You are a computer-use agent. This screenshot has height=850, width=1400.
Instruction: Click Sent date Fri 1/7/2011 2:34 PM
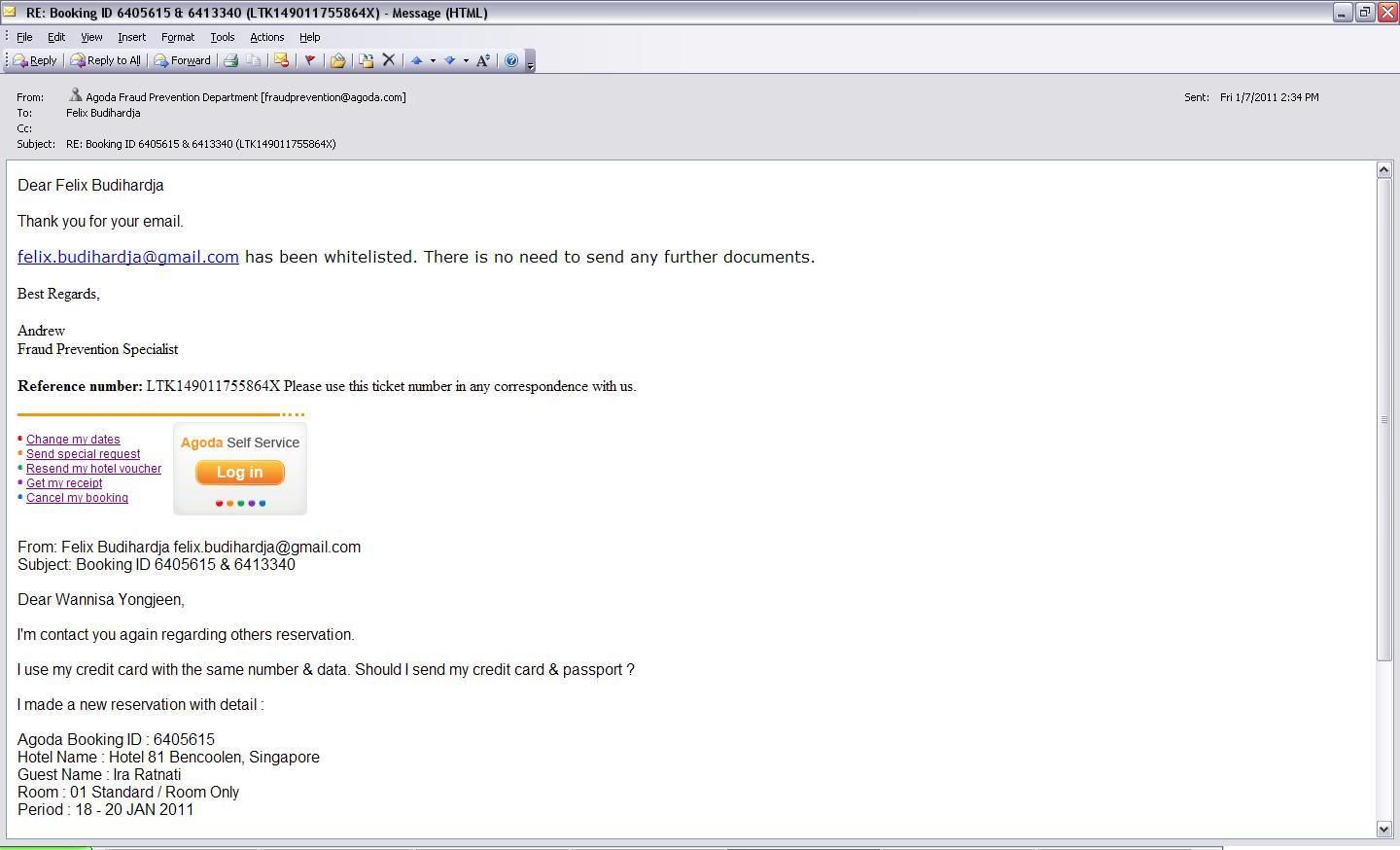(x=1270, y=97)
